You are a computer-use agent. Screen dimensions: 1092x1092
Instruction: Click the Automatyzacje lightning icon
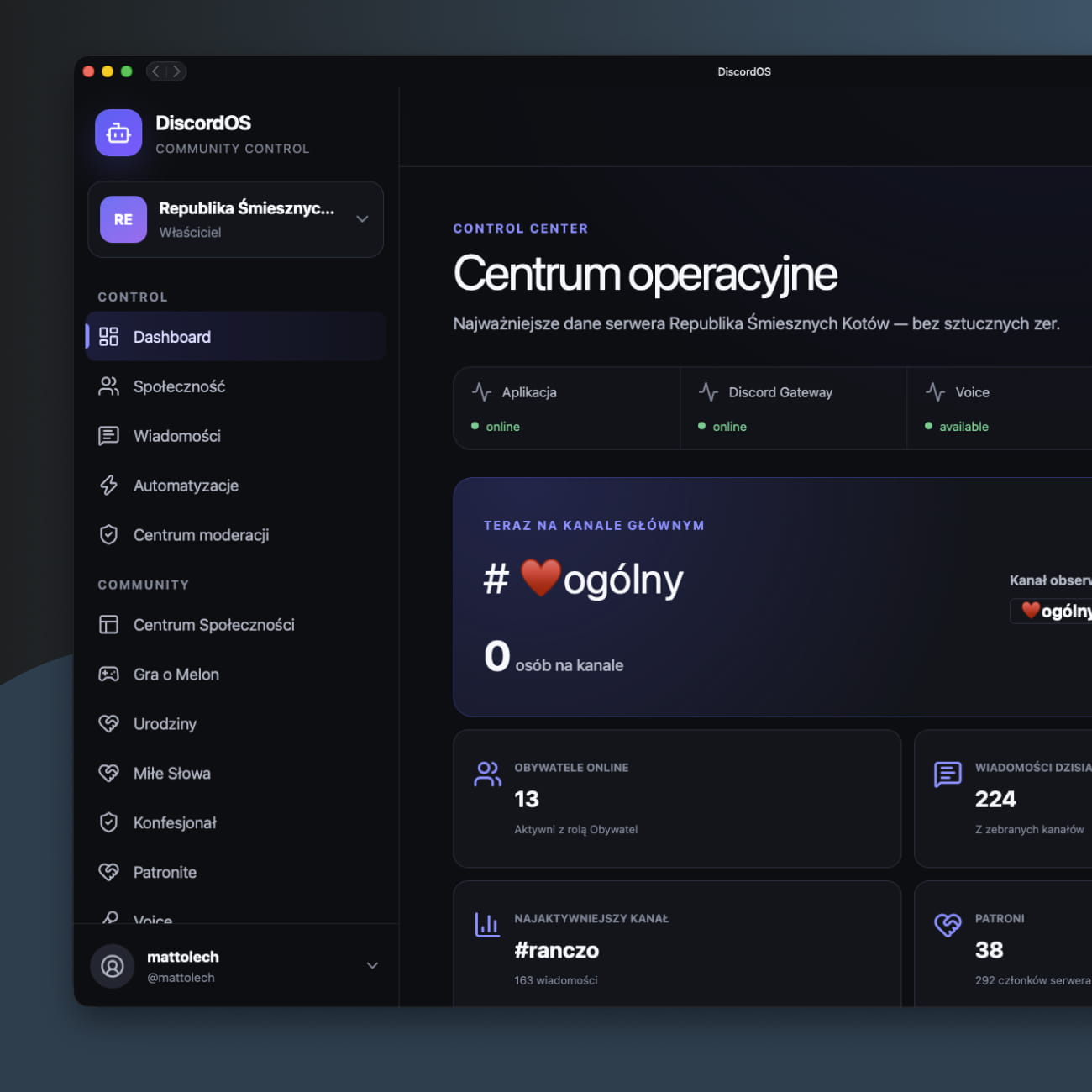point(108,486)
